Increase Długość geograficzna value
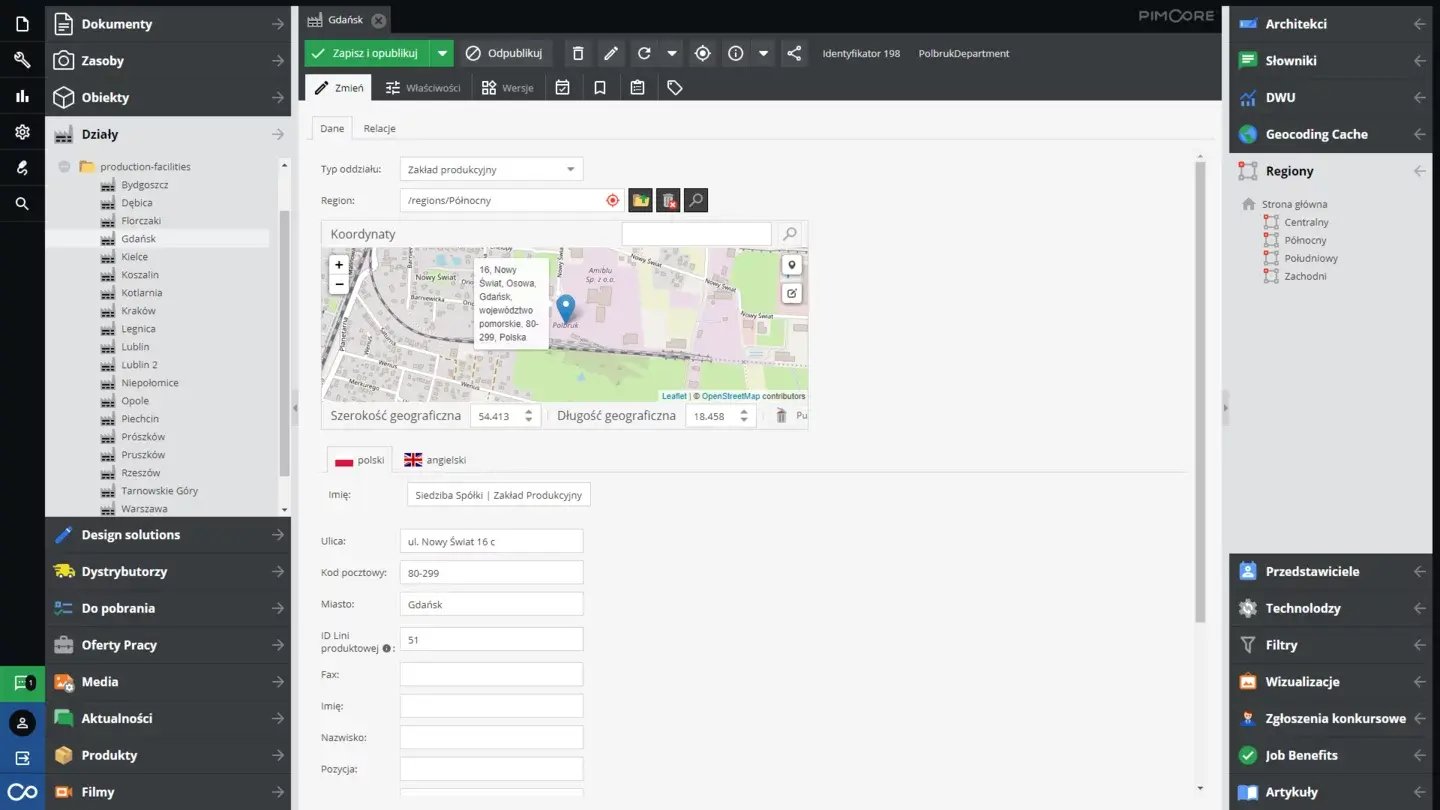1440x810 pixels. pos(743,411)
